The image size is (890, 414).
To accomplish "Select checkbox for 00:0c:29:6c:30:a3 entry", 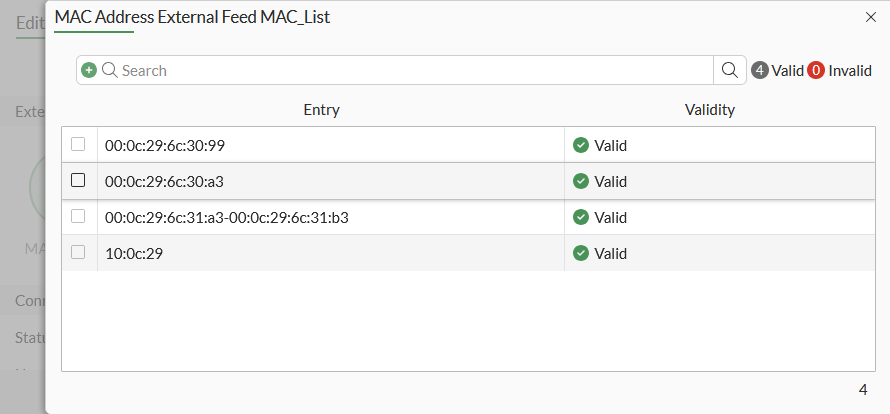I will (x=78, y=181).
